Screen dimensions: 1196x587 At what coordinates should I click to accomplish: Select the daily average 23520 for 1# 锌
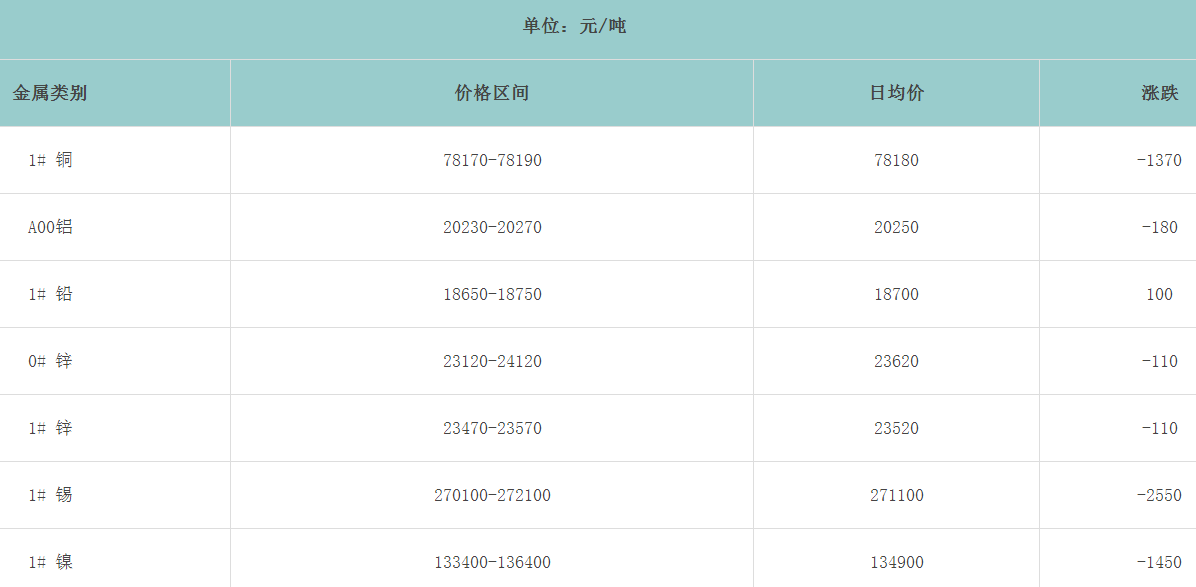[896, 428]
